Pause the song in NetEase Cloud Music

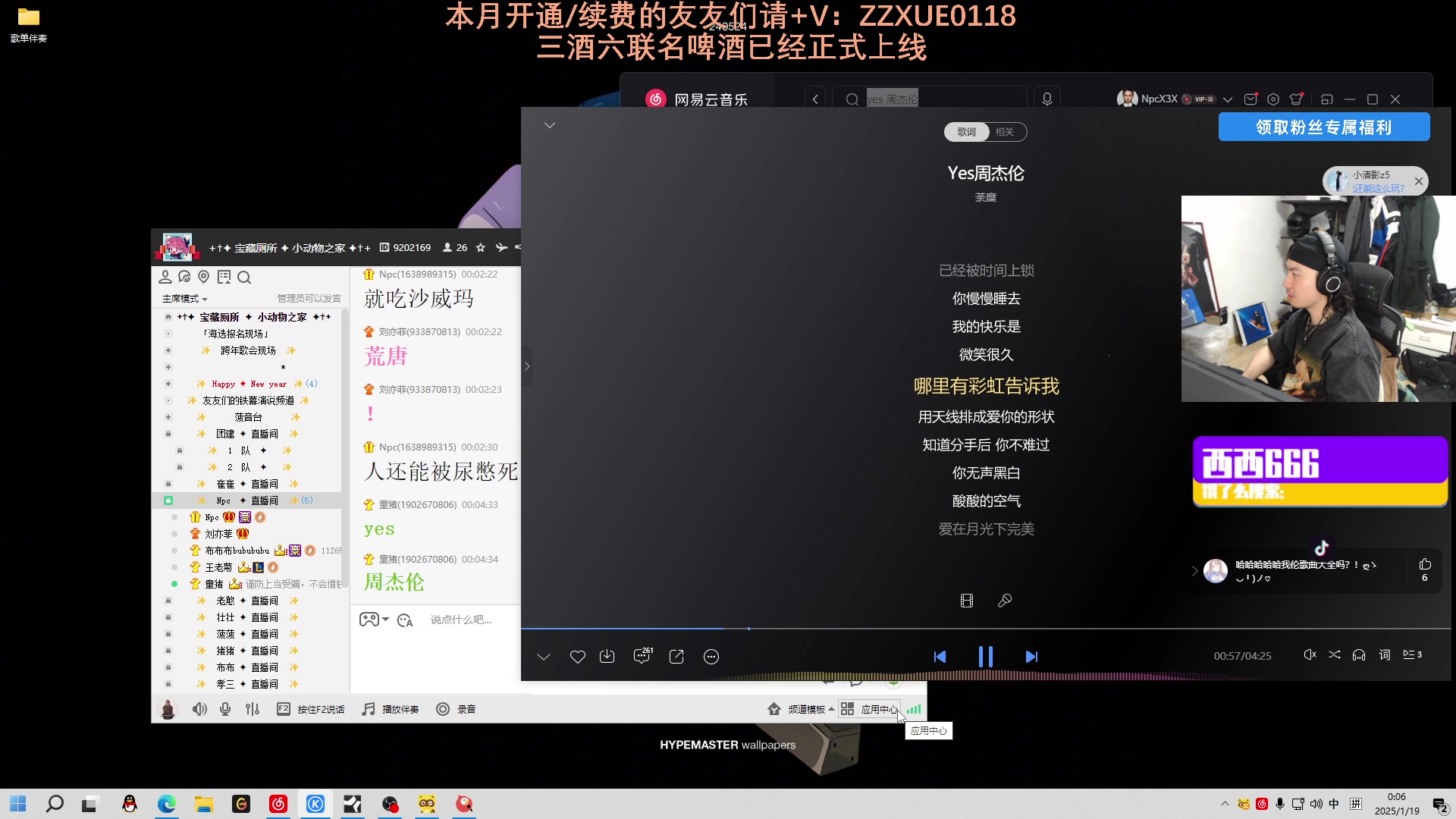point(985,657)
